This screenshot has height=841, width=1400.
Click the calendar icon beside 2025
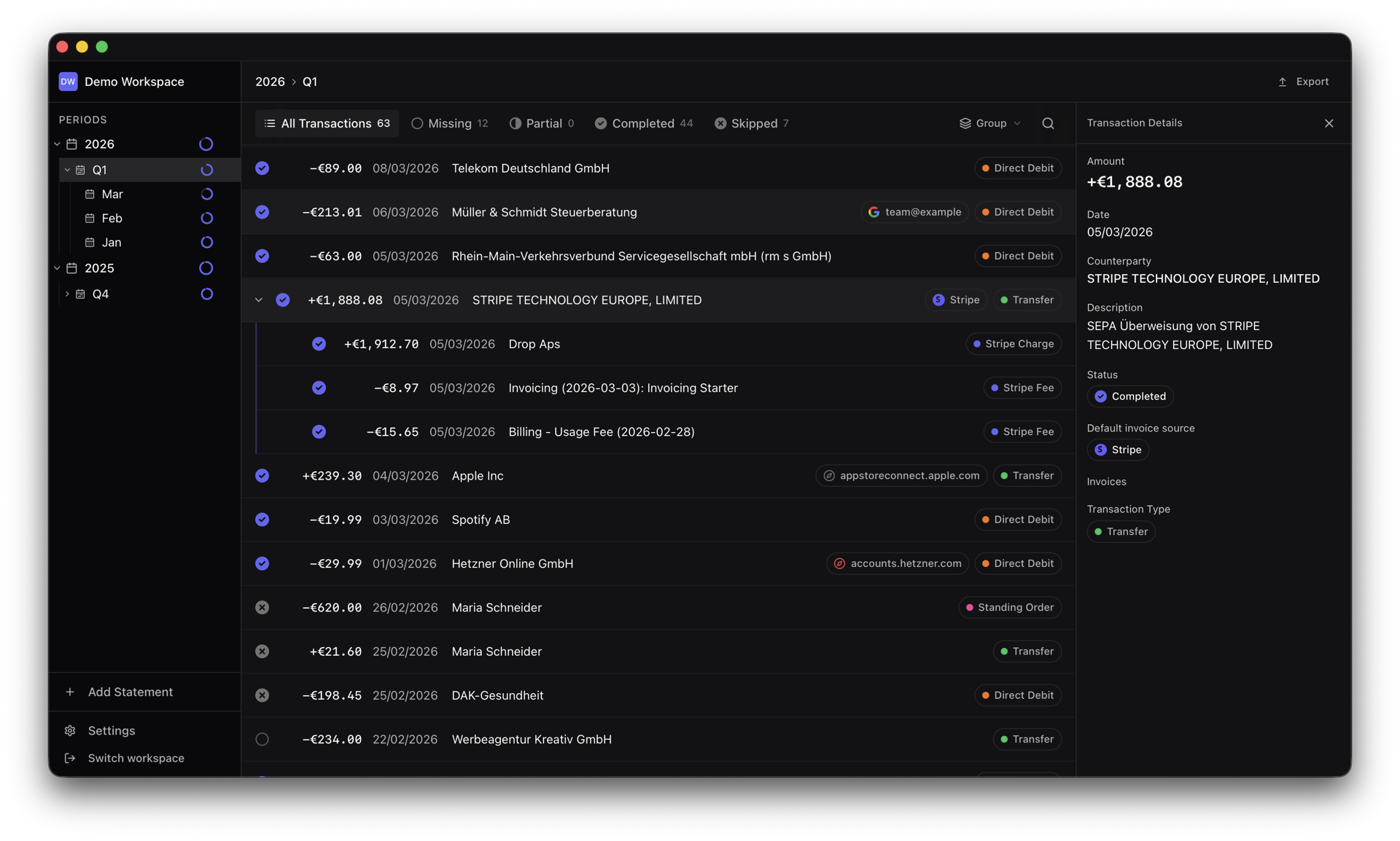point(71,268)
